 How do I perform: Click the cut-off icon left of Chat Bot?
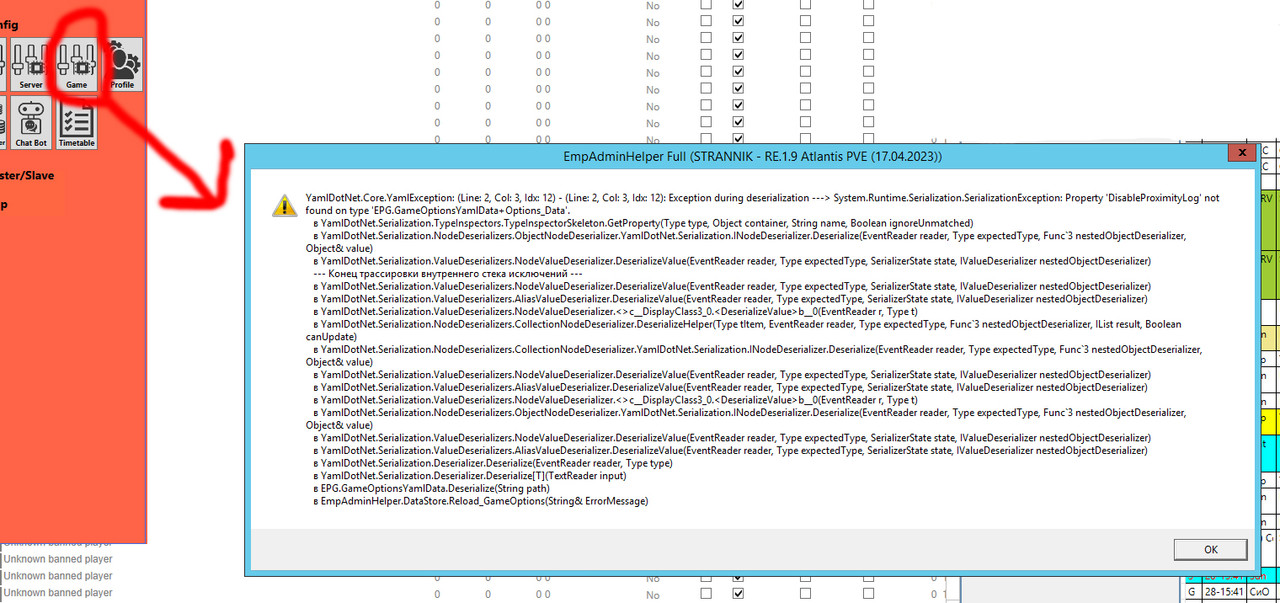[2, 124]
